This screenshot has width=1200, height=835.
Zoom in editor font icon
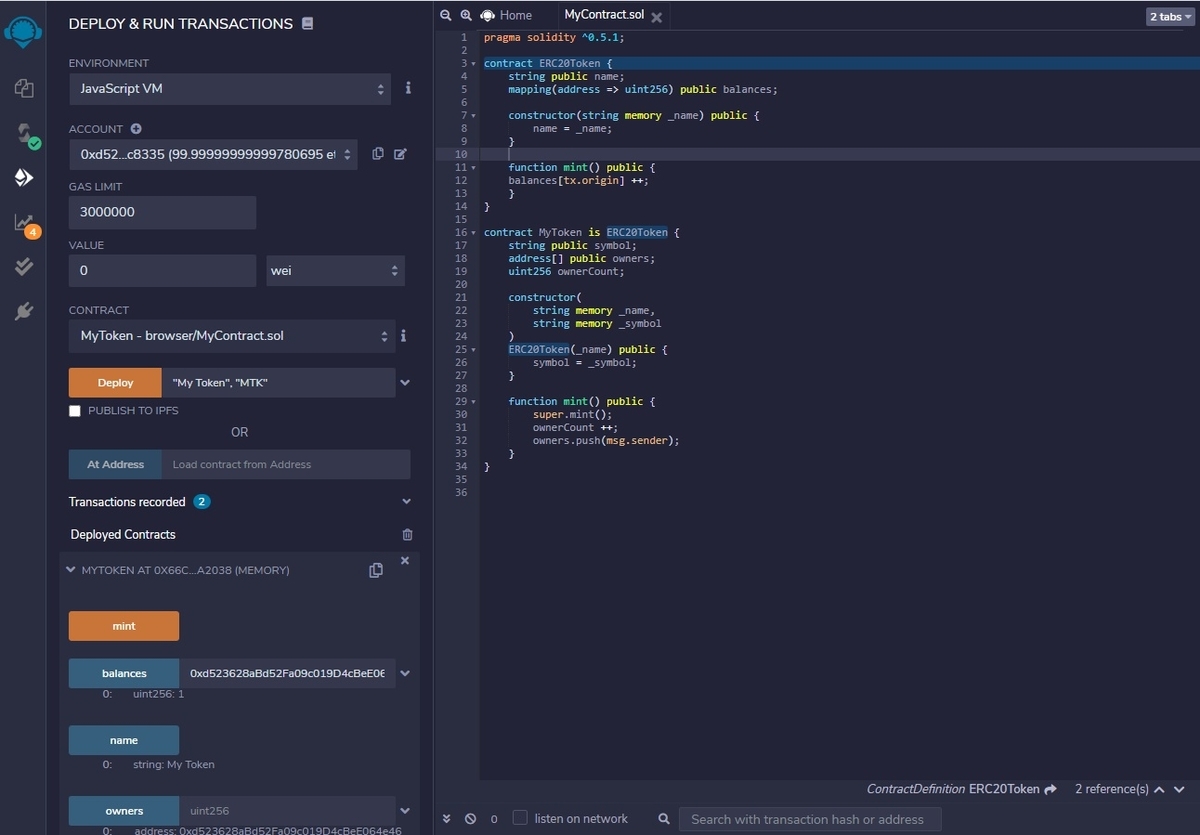point(466,15)
